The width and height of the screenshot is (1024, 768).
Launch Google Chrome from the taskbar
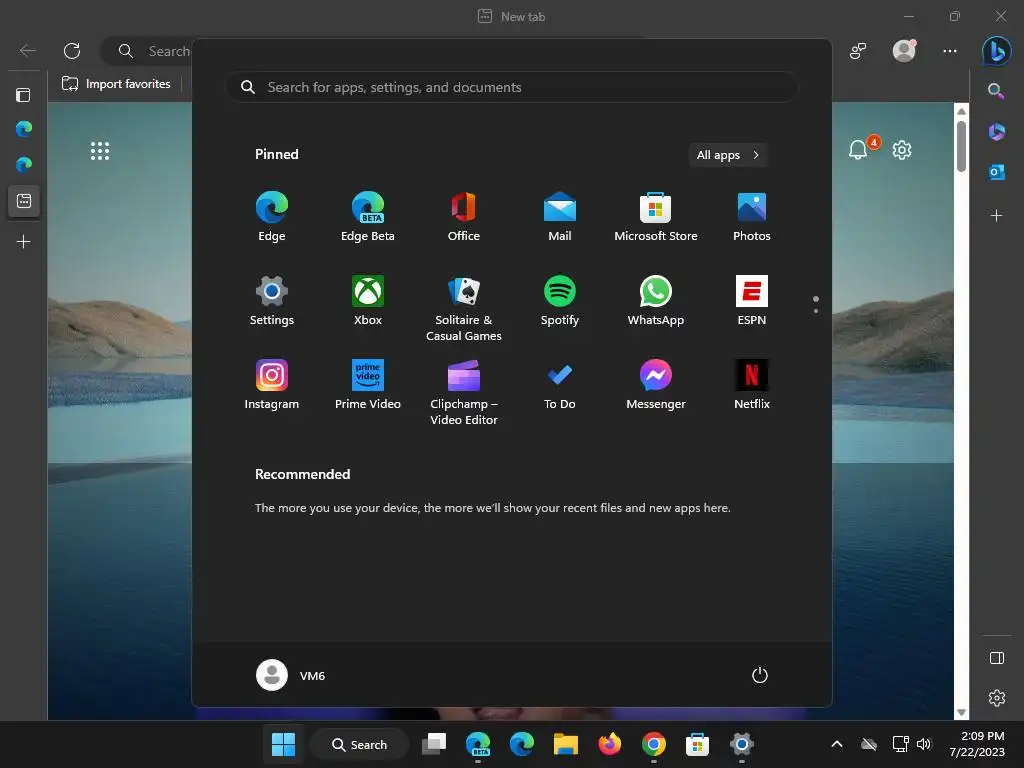click(x=654, y=744)
